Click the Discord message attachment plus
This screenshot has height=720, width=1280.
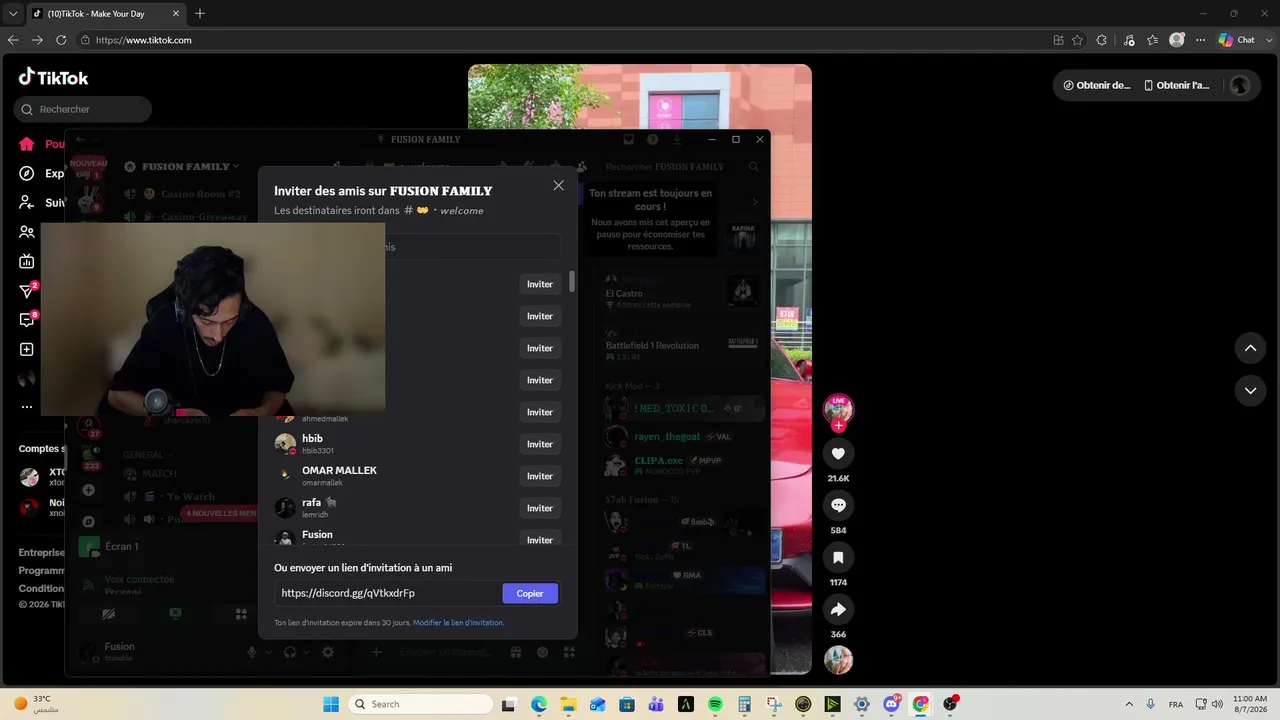(377, 652)
